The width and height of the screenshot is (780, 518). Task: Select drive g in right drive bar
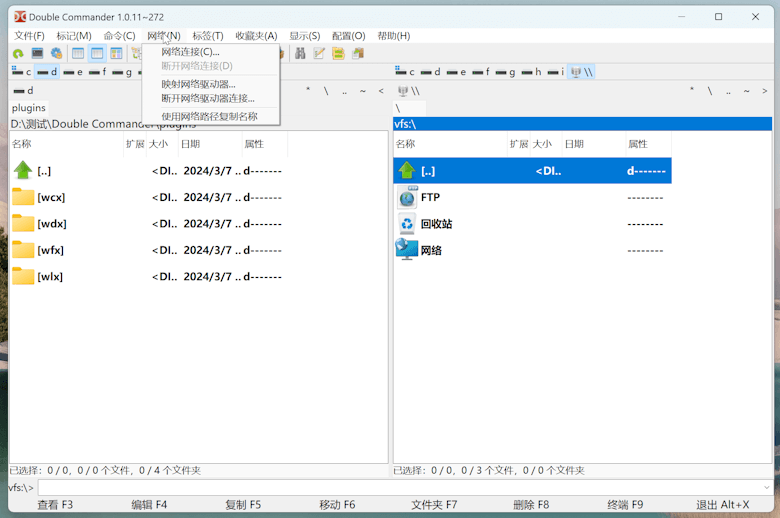[506, 72]
